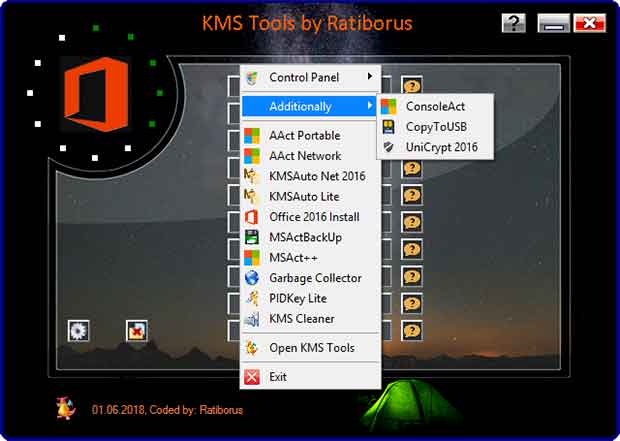Viewport: 620px width, 441px height.
Task: Click the '01.06.2018, Coded by: Ratiborus' text
Action: click(167, 410)
